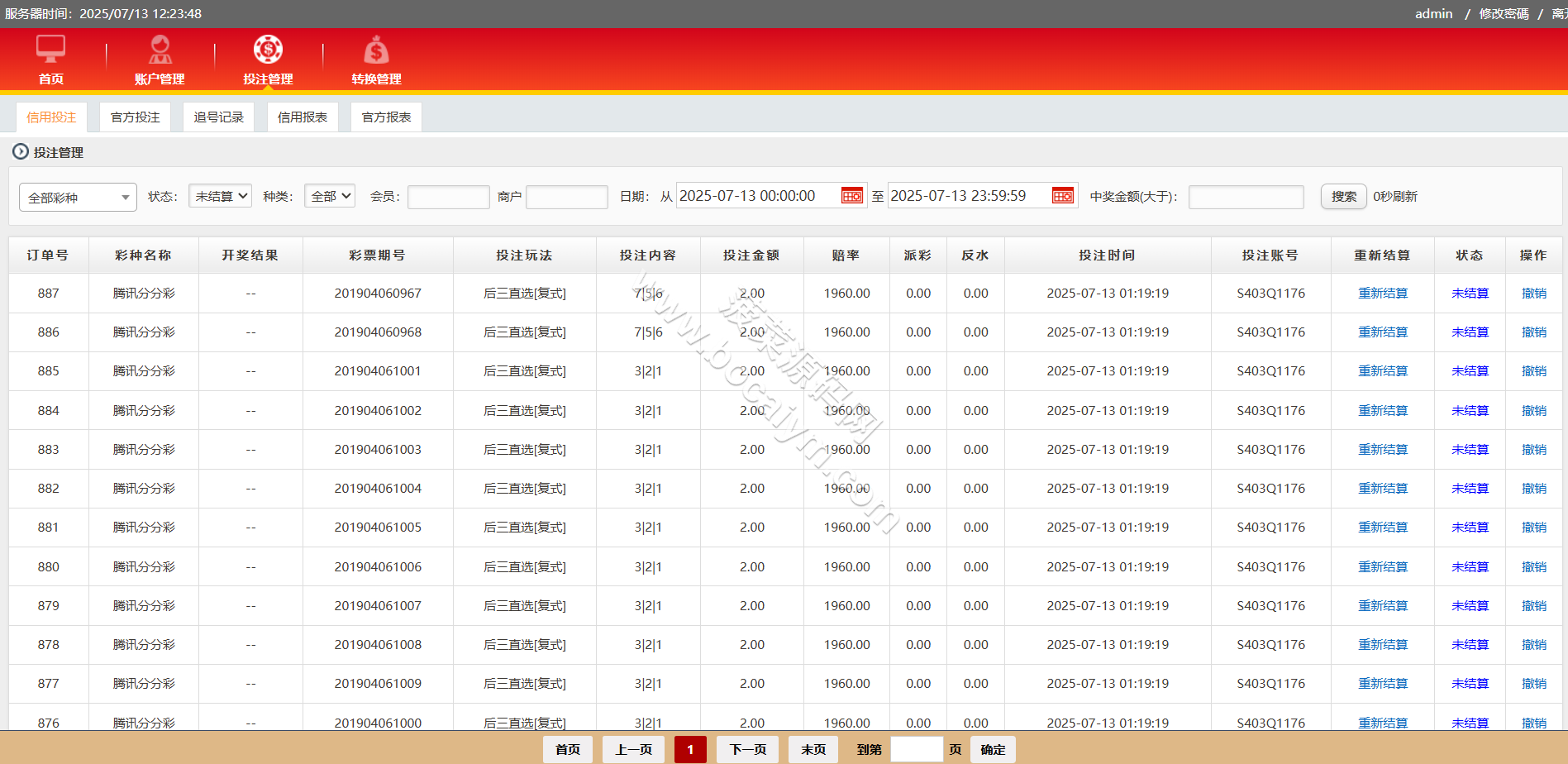1568x764 pixels.
Task: Switch to 追号记录 tab
Action: pos(219,117)
